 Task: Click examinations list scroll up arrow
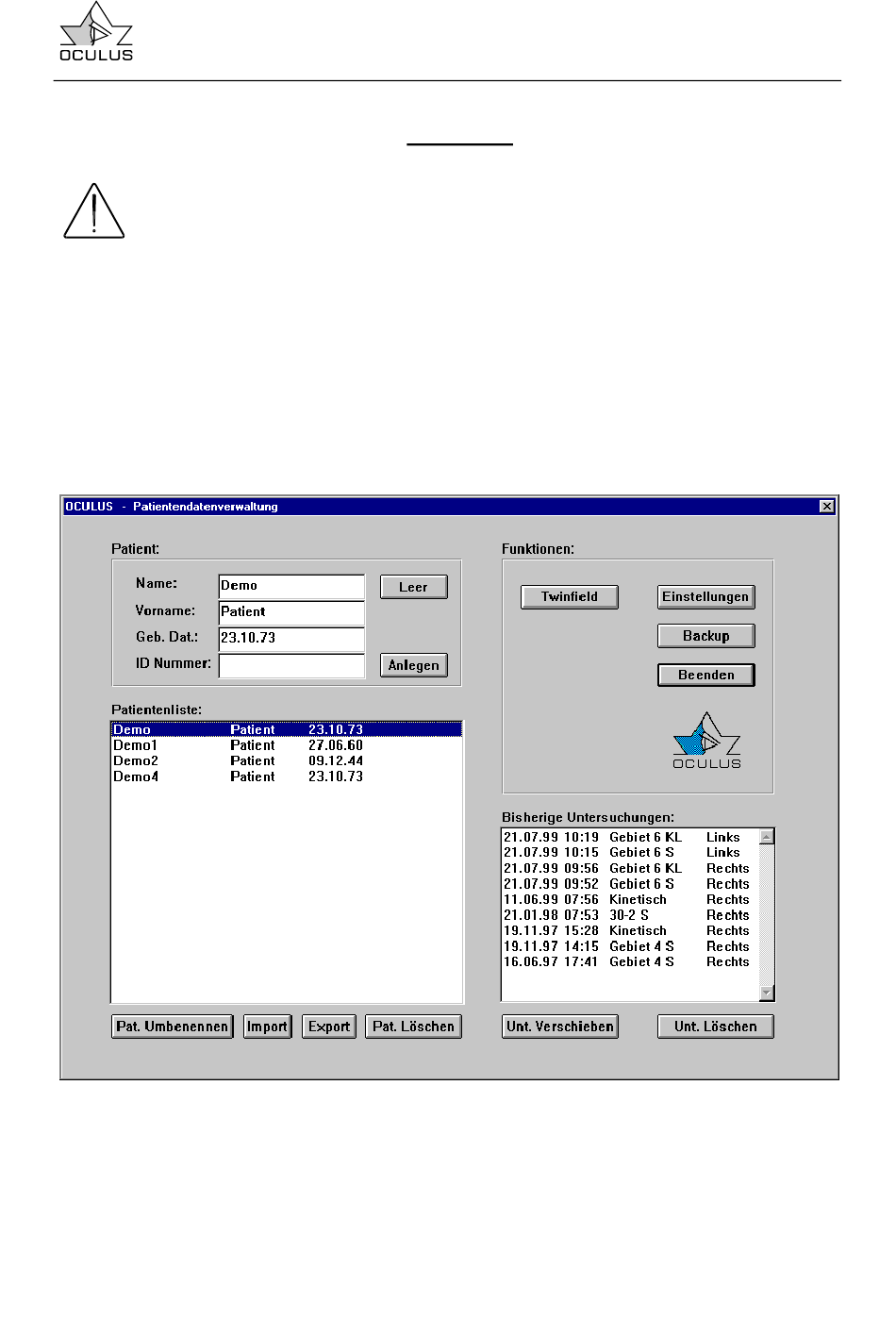(x=767, y=837)
